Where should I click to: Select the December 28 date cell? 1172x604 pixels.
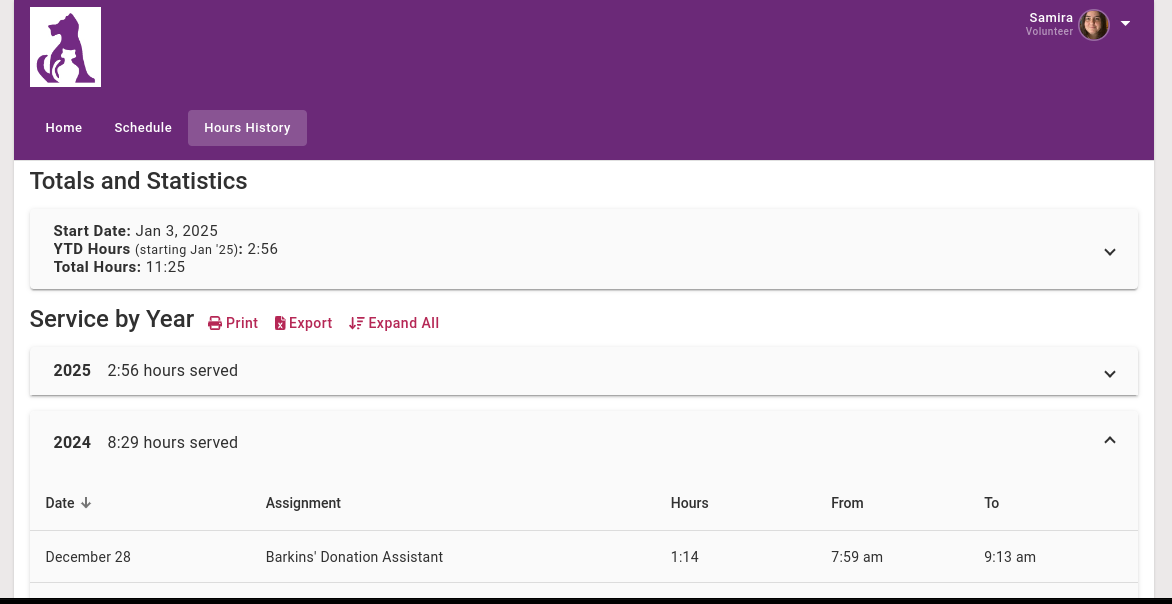pyautogui.click(x=88, y=557)
